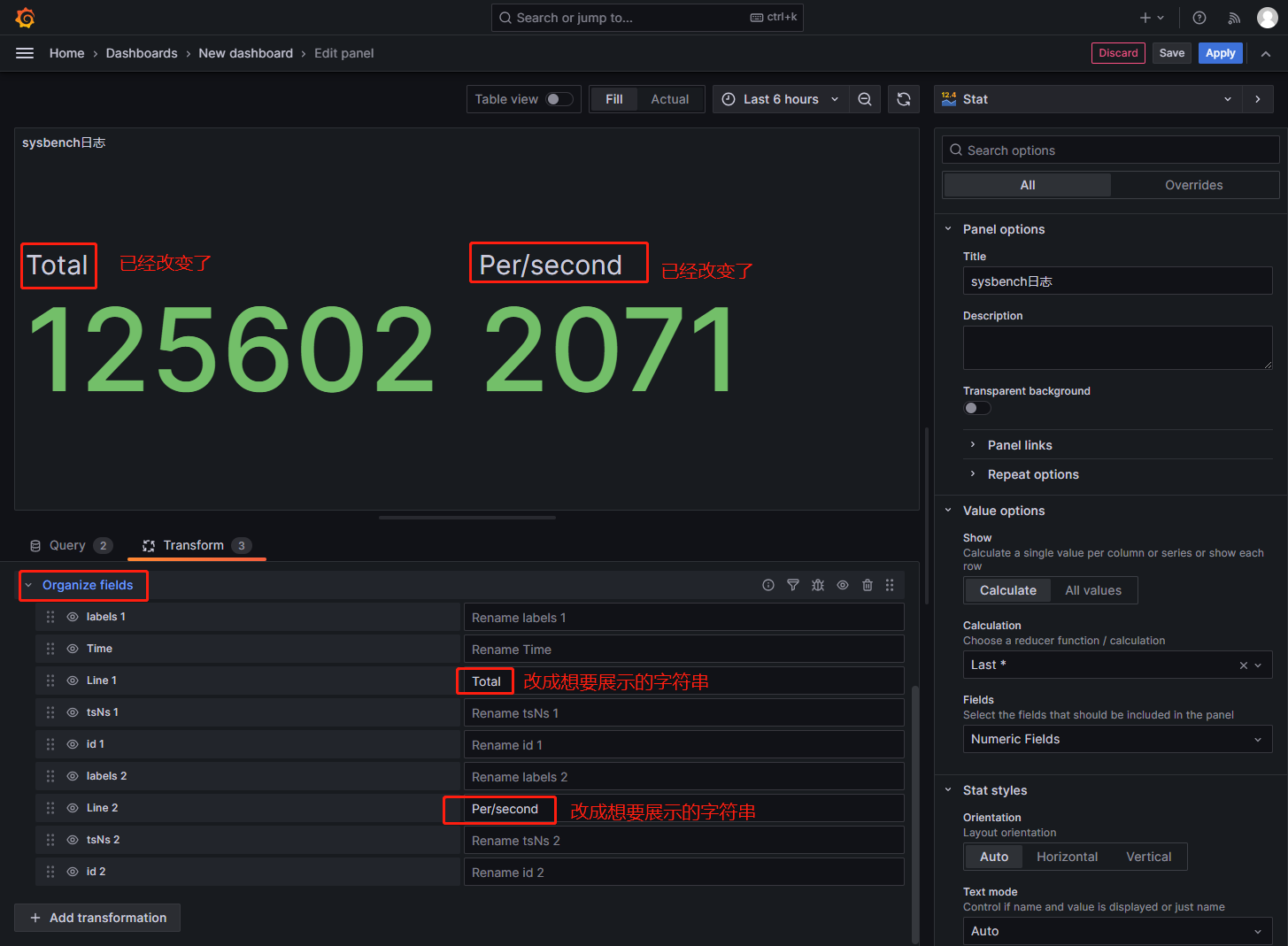1288x946 pixels.
Task: Click the drag handle of tsNs 1 row
Action: [50, 712]
